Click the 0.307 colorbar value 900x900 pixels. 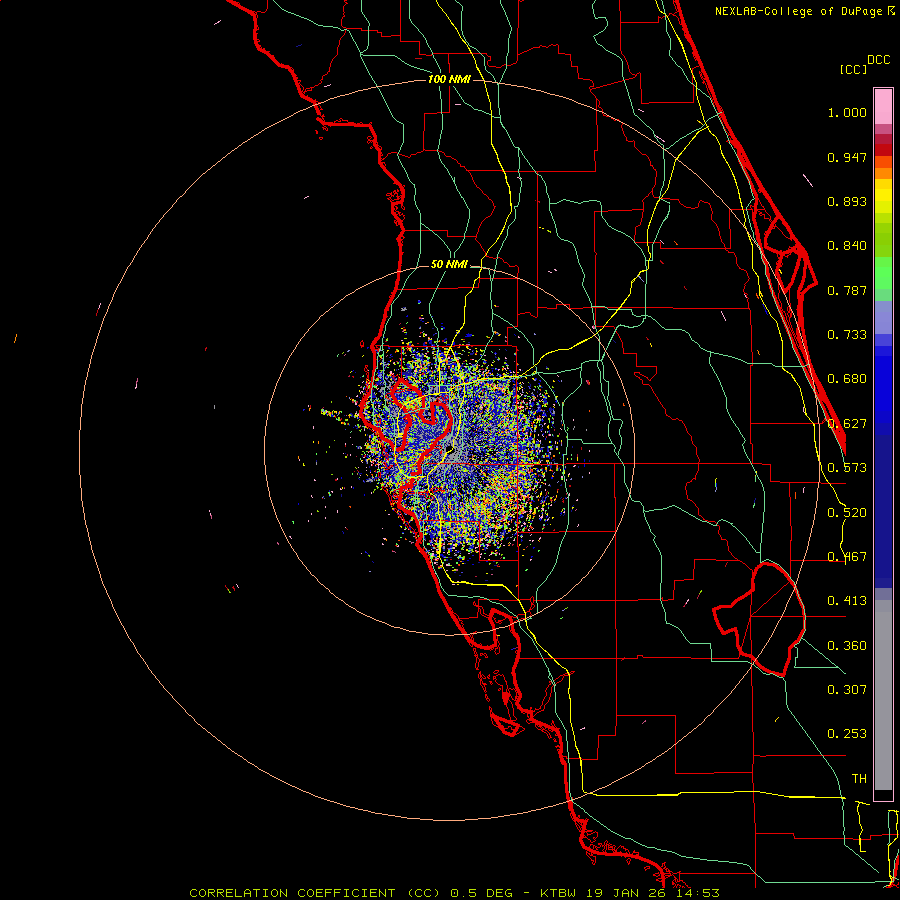pos(847,690)
